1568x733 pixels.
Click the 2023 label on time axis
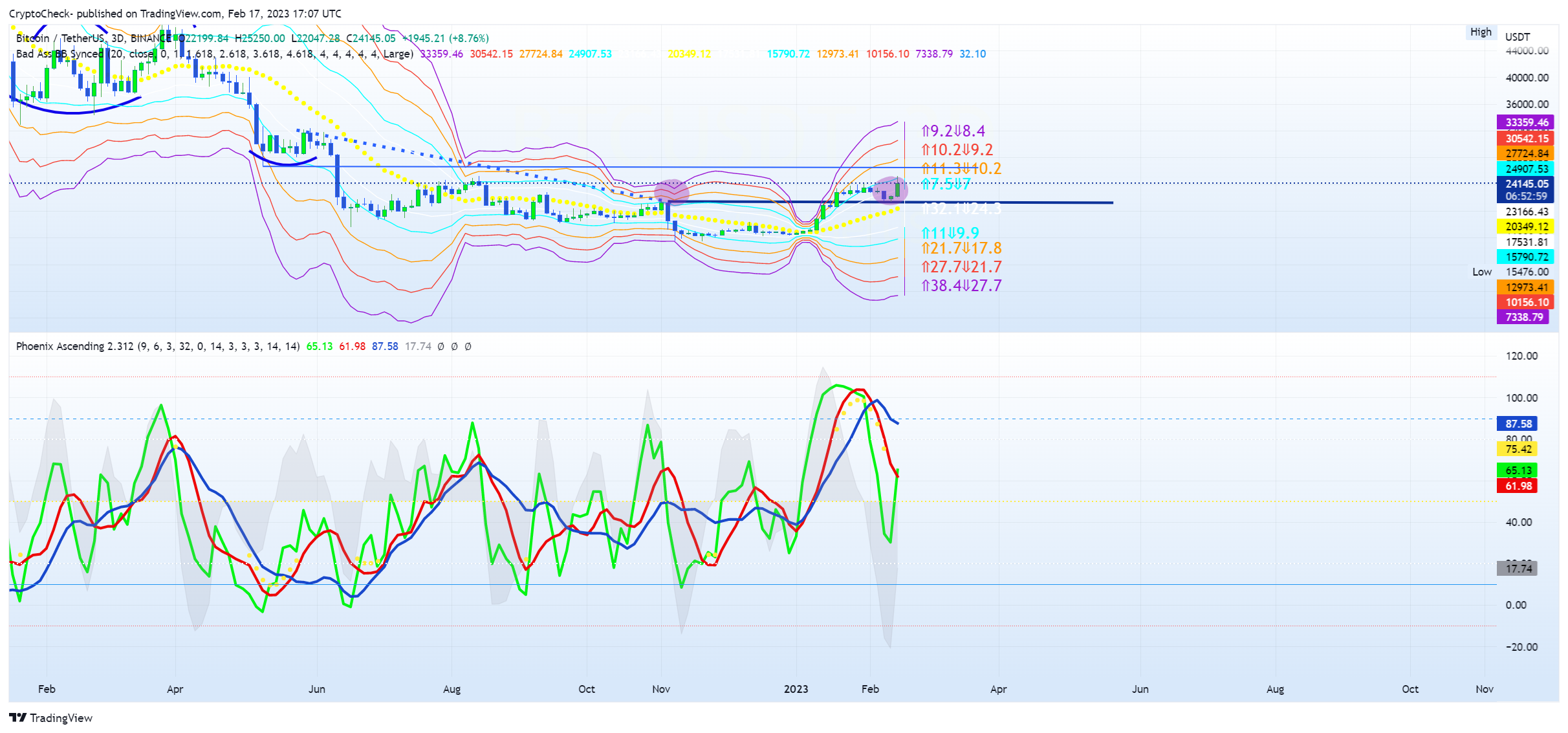coord(796,689)
